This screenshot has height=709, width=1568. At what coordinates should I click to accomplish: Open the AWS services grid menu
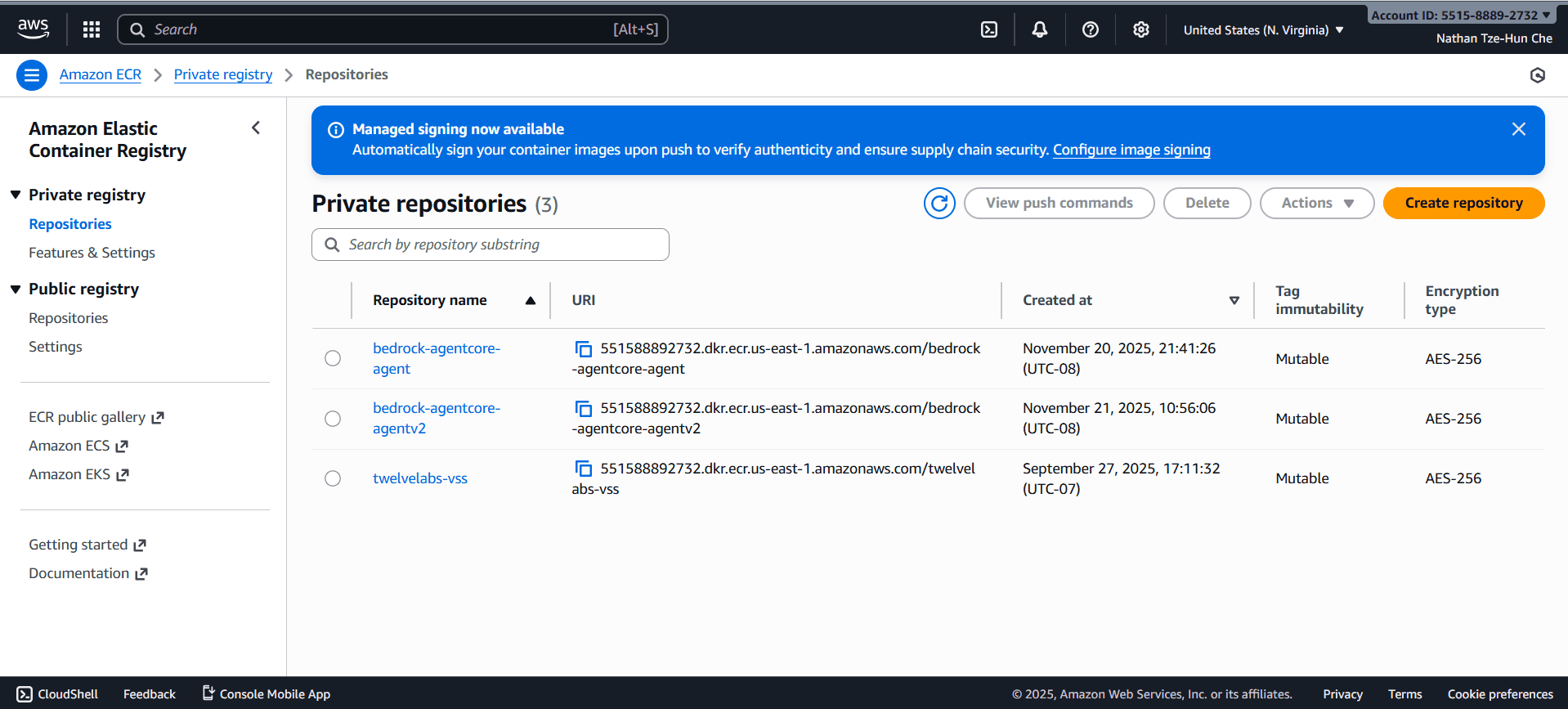92,29
